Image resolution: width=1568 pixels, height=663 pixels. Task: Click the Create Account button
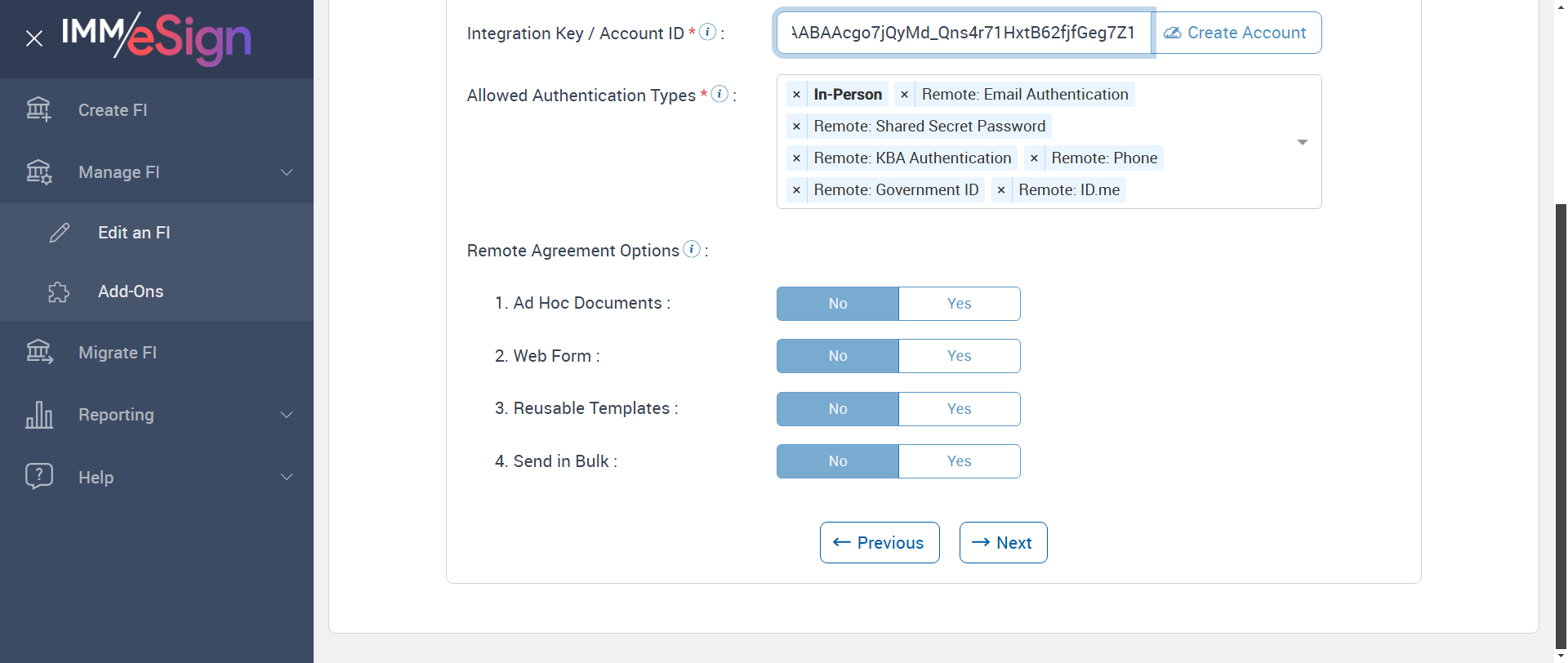pyautogui.click(x=1236, y=33)
